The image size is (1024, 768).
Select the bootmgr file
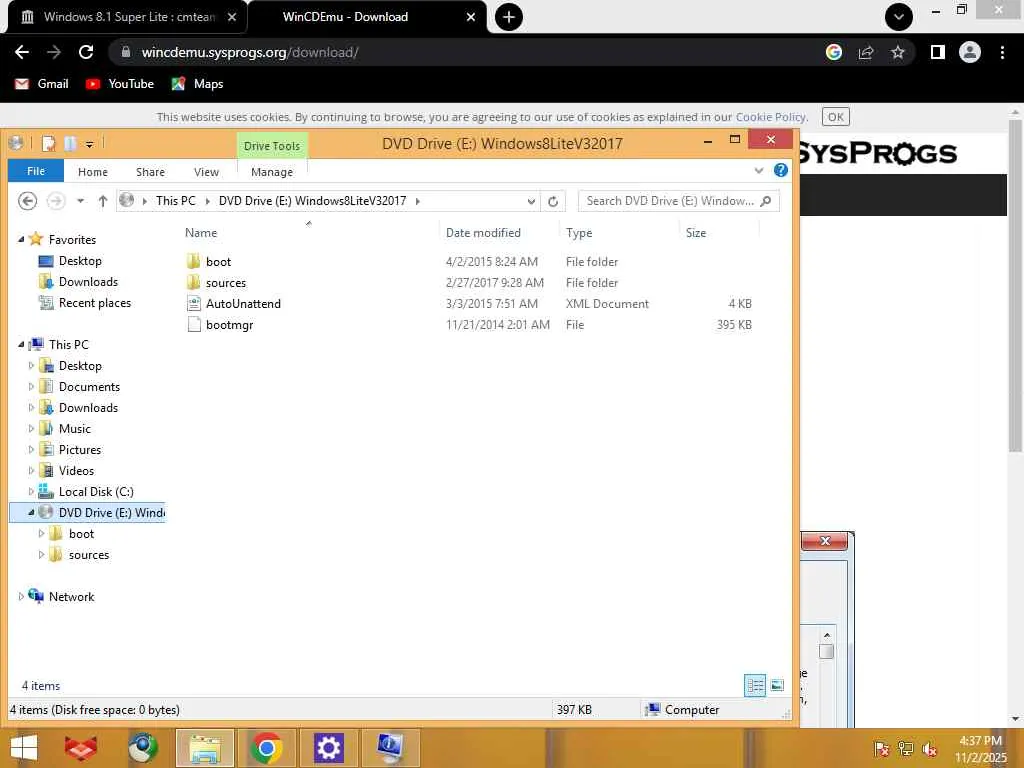[x=229, y=325]
